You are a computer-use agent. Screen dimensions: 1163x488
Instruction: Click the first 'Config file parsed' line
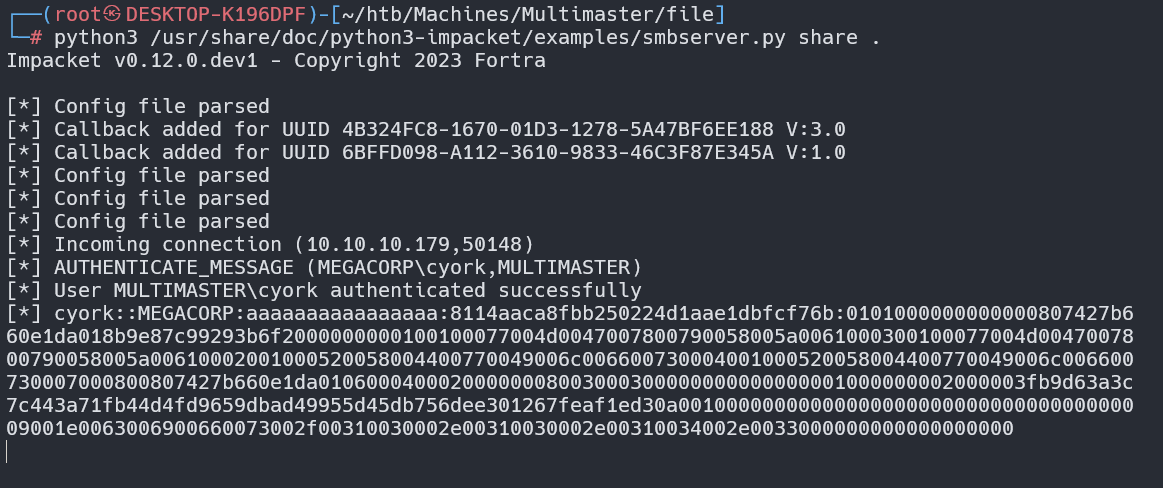138,107
